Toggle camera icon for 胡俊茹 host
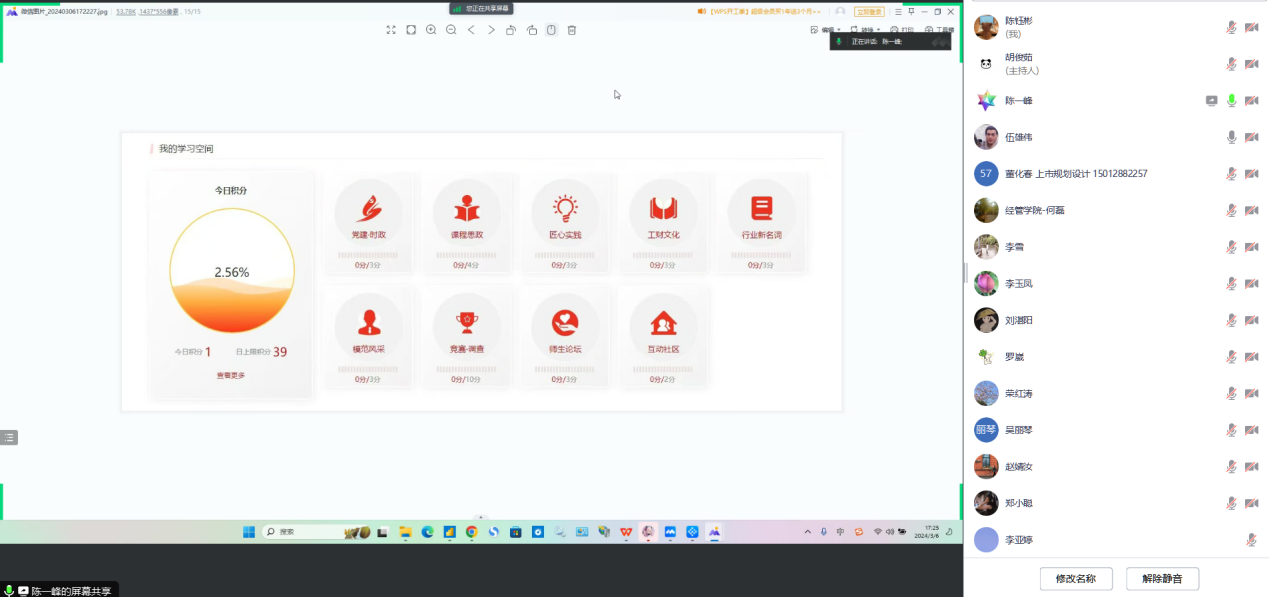Image resolution: width=1269 pixels, height=597 pixels. [1251, 64]
